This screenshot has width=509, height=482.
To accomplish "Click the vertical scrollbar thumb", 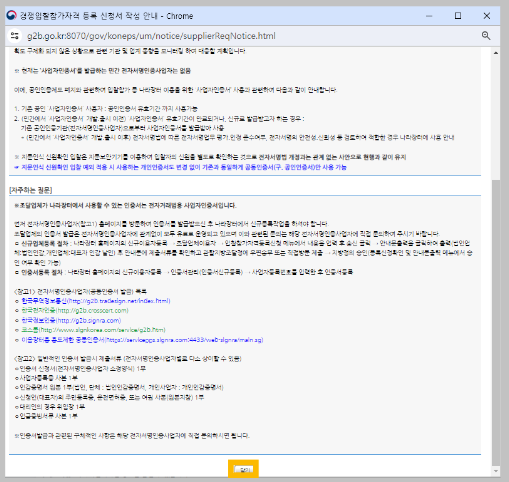I will click(x=496, y=322).
